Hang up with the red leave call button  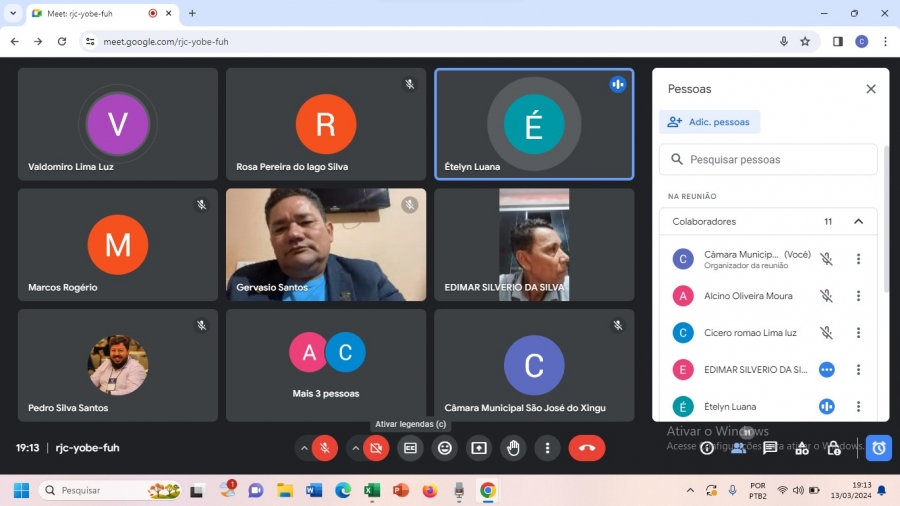587,448
